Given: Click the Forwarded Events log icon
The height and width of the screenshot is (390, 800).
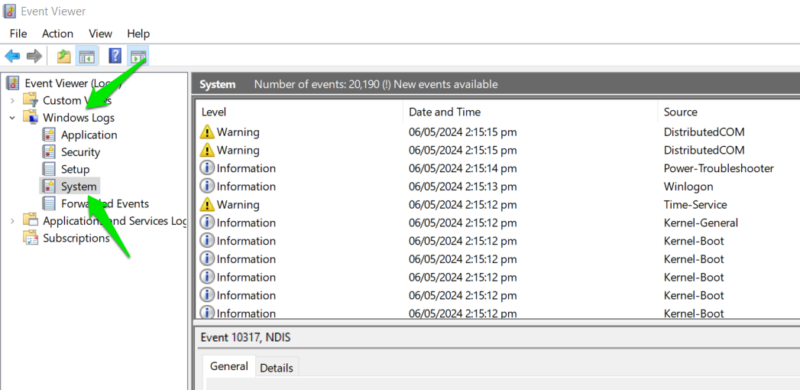Looking at the screenshot, I should 49,204.
